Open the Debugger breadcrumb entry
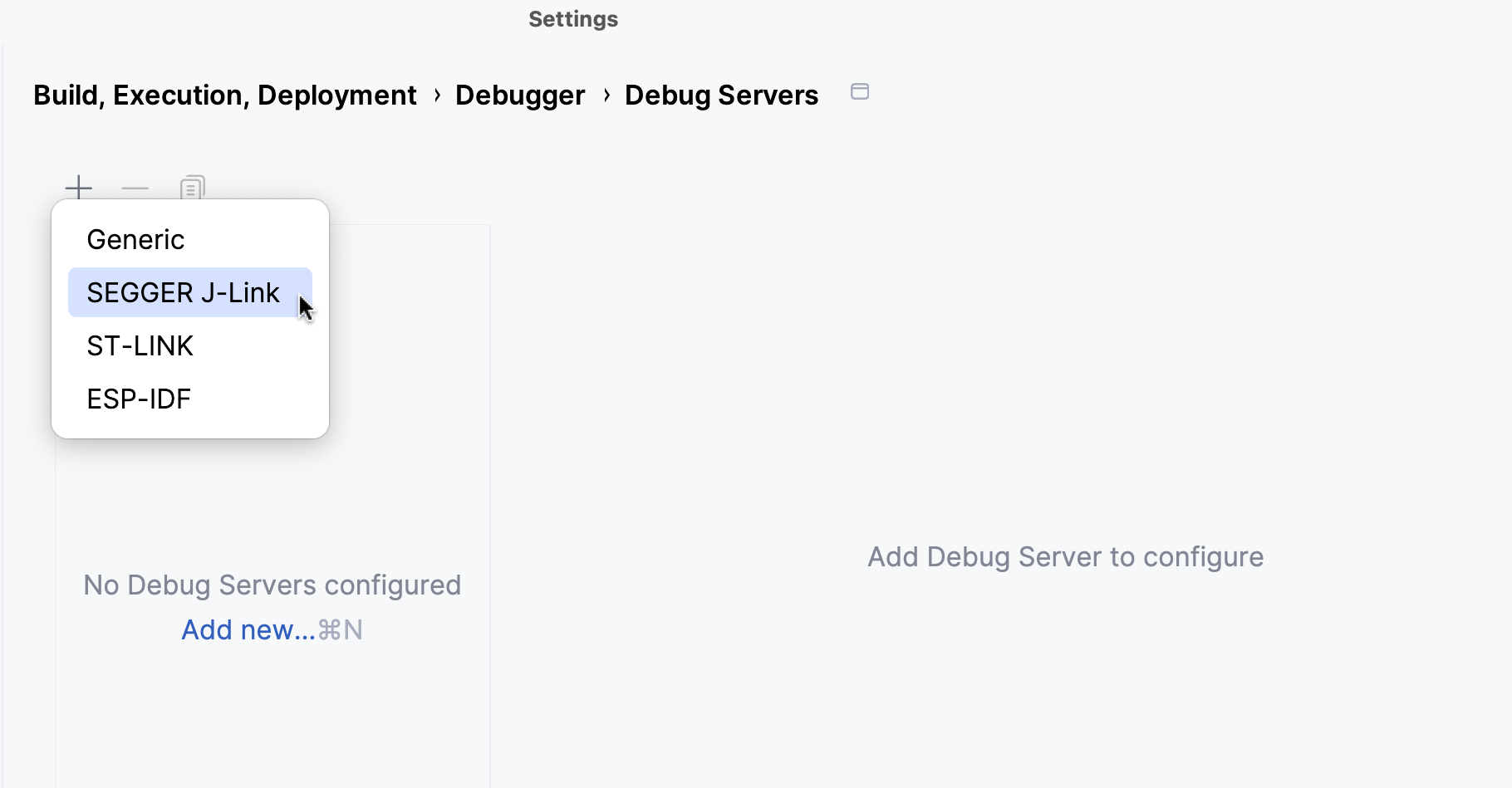 [x=520, y=95]
